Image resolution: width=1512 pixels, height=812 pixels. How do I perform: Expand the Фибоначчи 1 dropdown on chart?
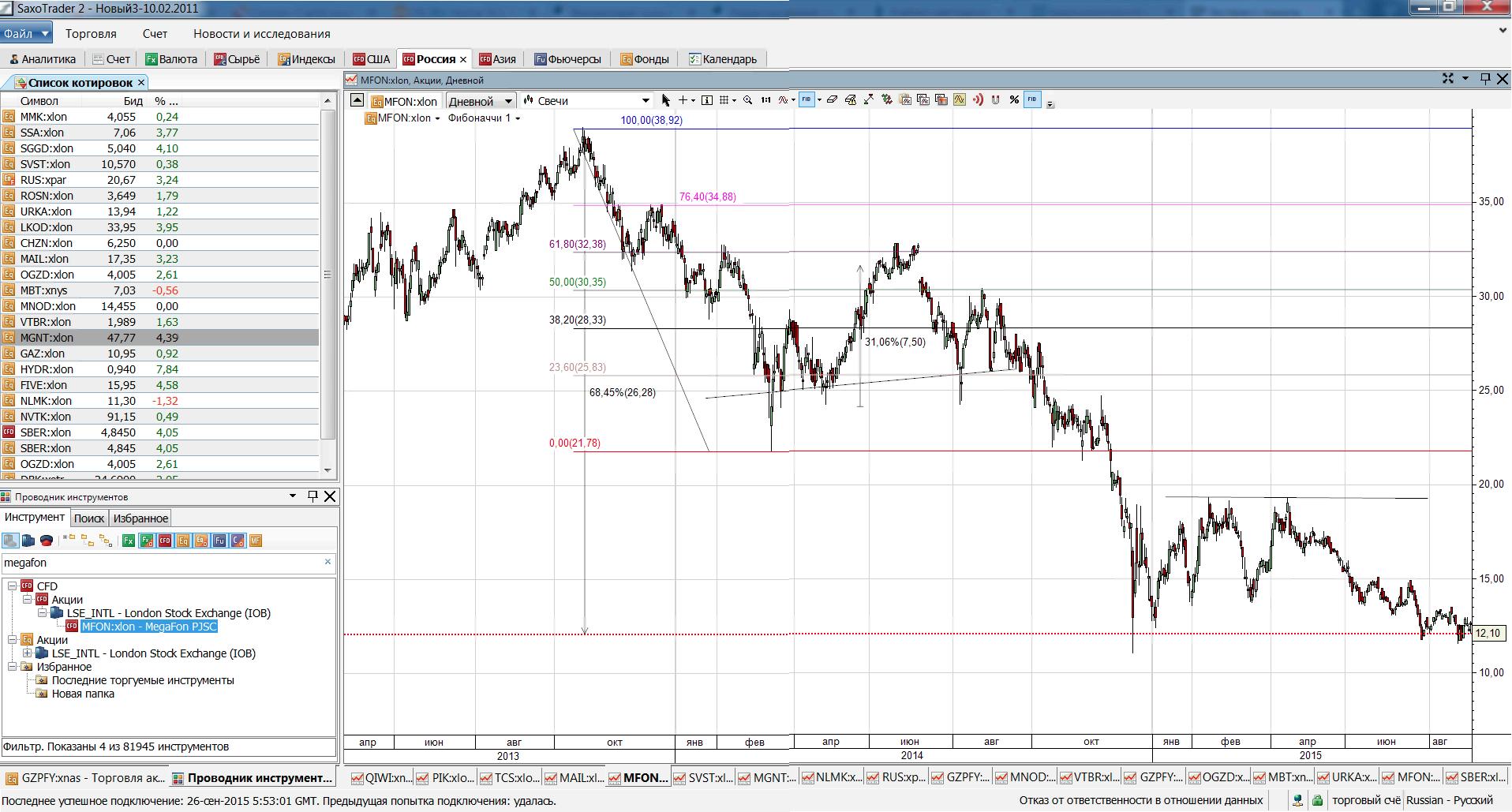pyautogui.click(x=518, y=118)
